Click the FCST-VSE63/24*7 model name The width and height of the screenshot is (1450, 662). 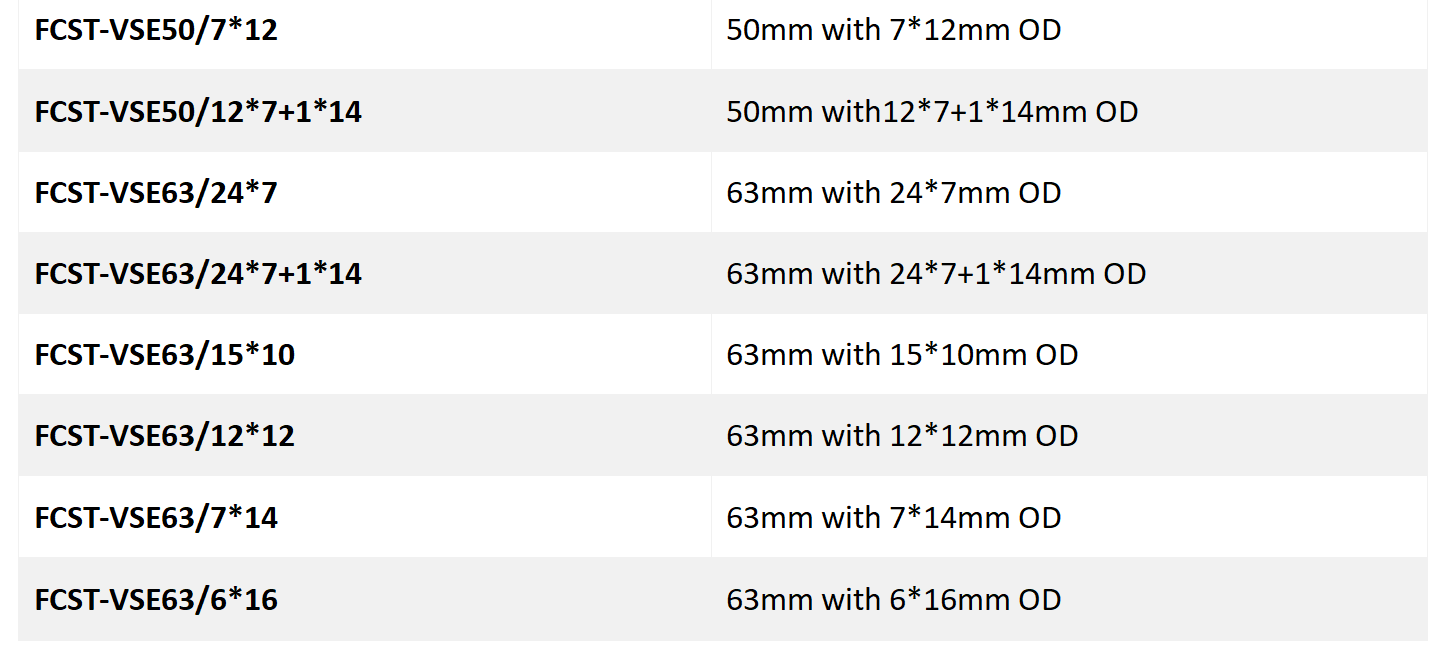tap(156, 193)
